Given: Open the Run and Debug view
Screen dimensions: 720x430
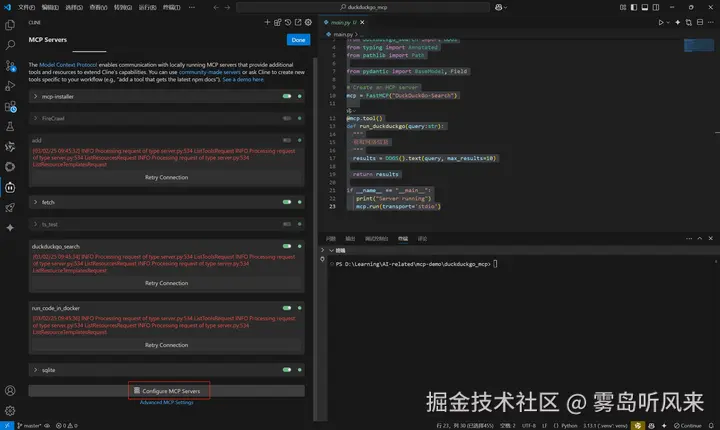Looking at the screenshot, I should [x=10, y=86].
